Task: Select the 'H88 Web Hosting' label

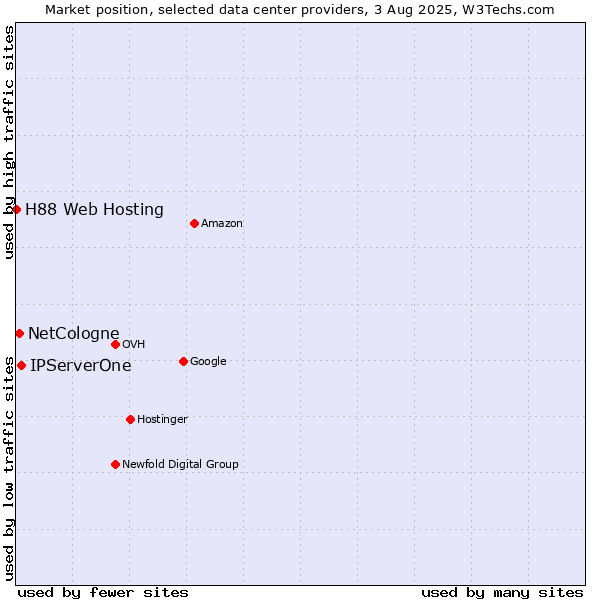Action: [95, 210]
